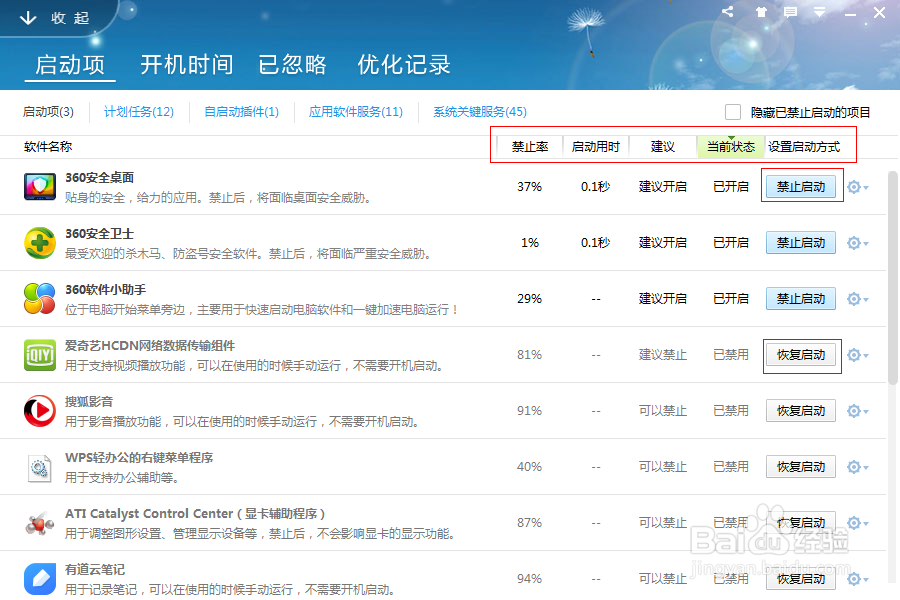The image size is (900, 600).
Task: Open the 自启动插件(1) link
Action: click(242, 111)
